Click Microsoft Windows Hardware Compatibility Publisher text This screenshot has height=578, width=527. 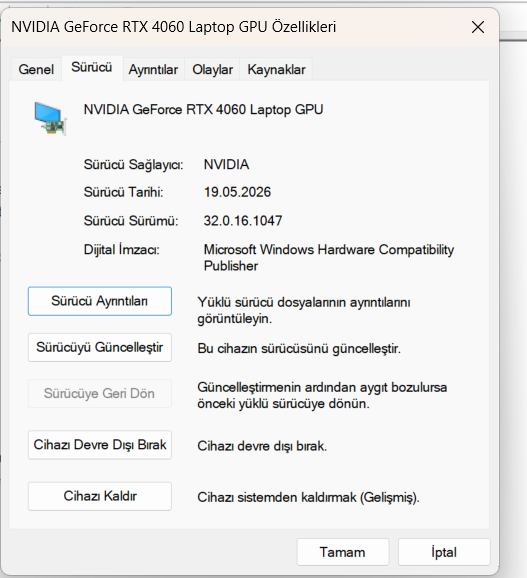coord(329,258)
